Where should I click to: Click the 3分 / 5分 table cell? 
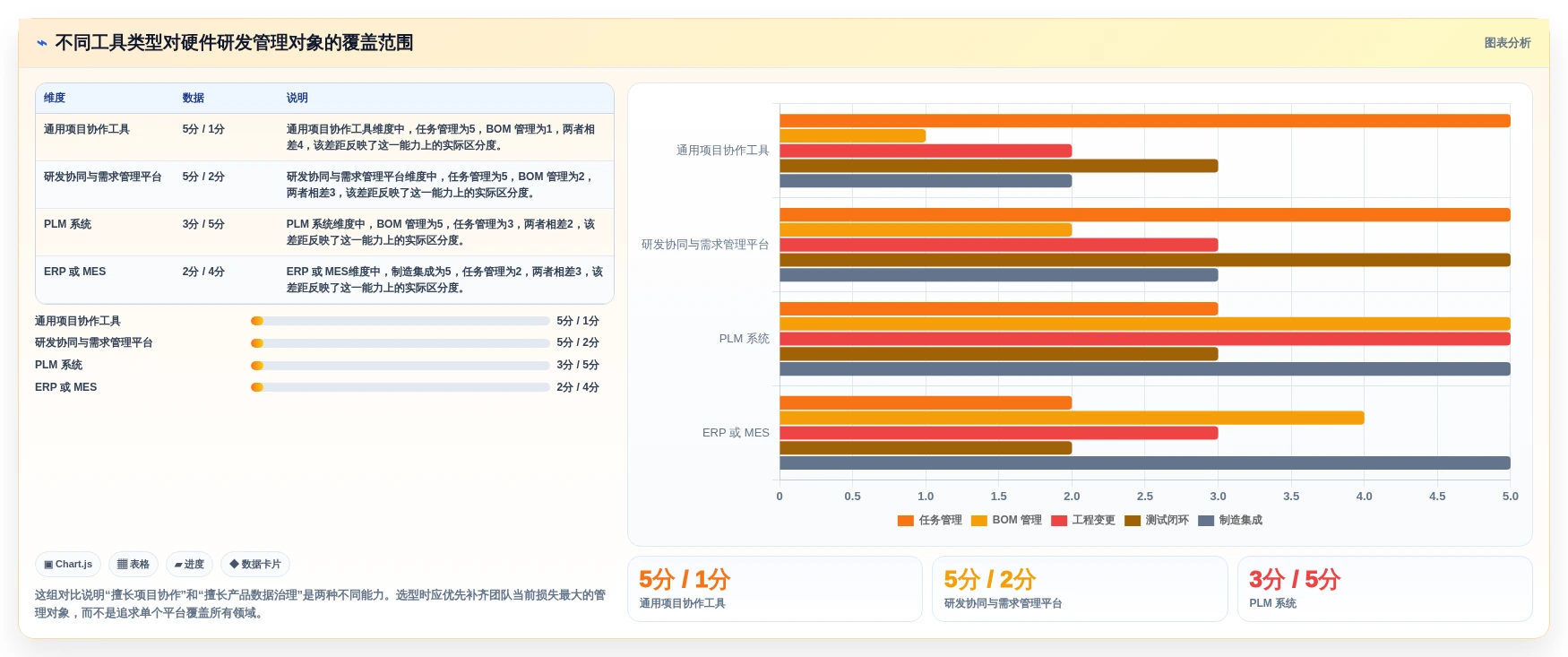pos(203,225)
